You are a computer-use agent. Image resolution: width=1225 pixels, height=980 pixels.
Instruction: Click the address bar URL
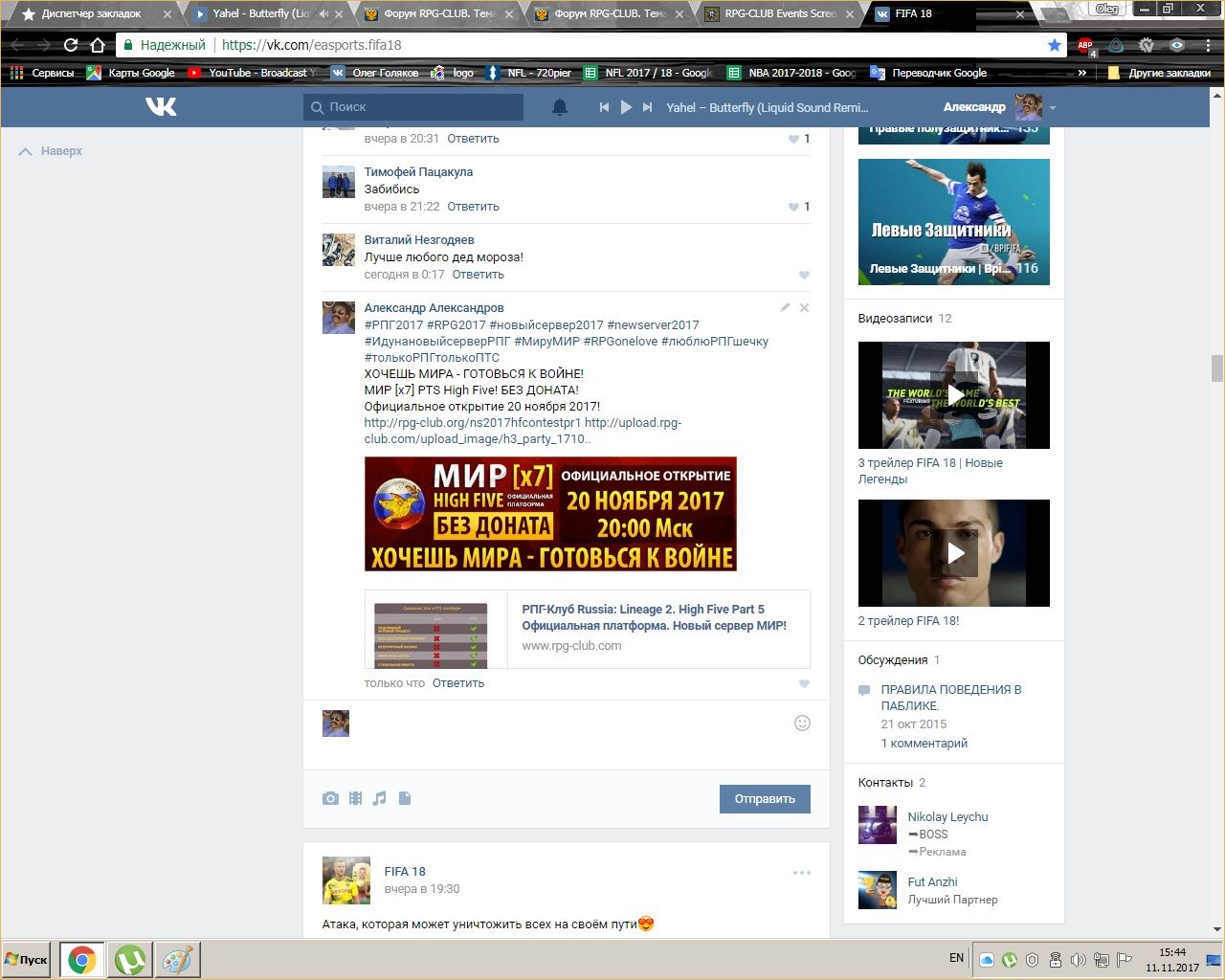(x=311, y=45)
